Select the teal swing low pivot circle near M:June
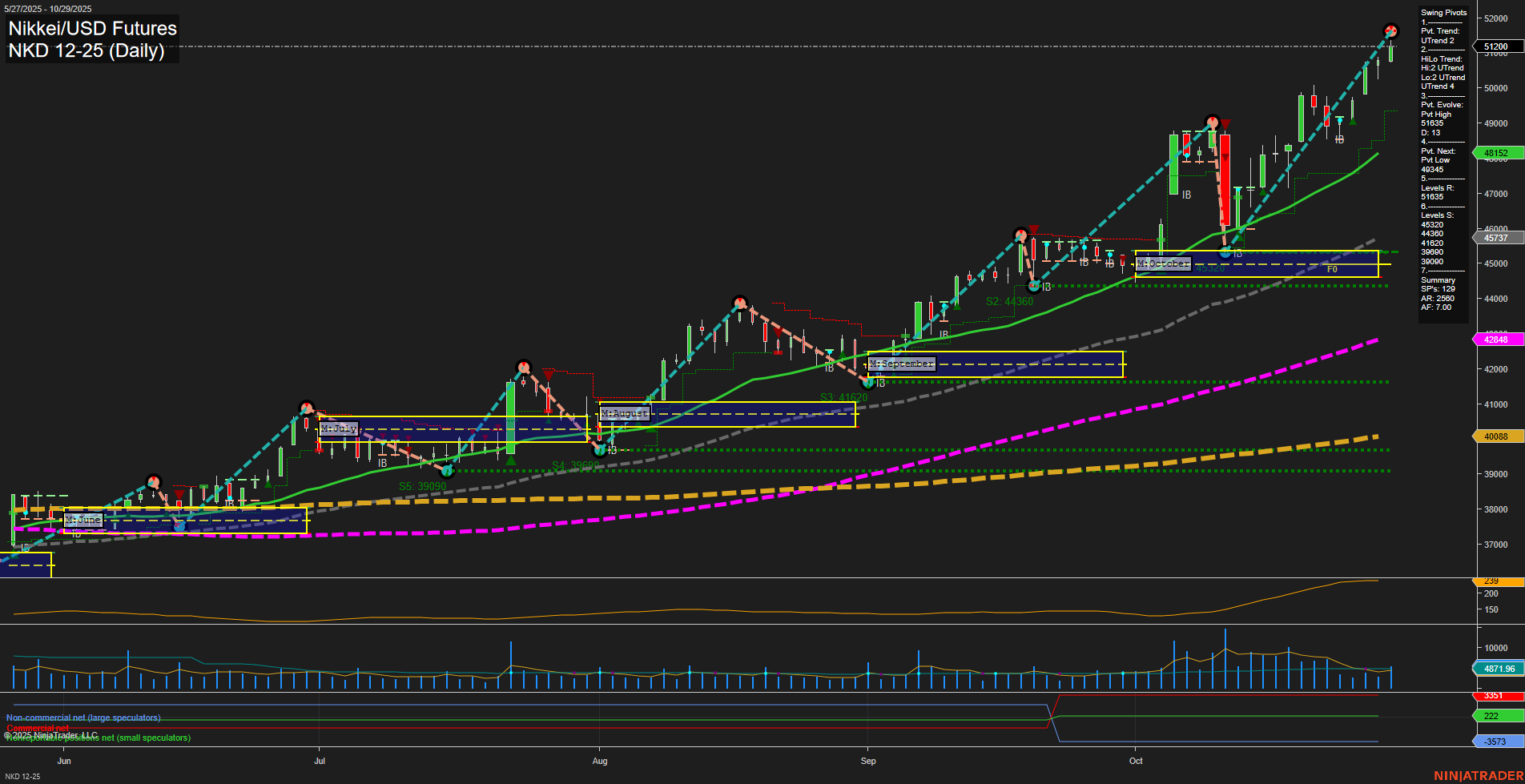The image size is (1525, 784). pos(178,526)
